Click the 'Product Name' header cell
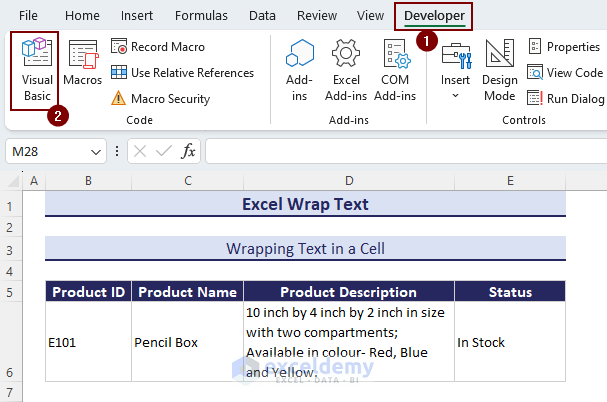607x402 pixels. 188,292
